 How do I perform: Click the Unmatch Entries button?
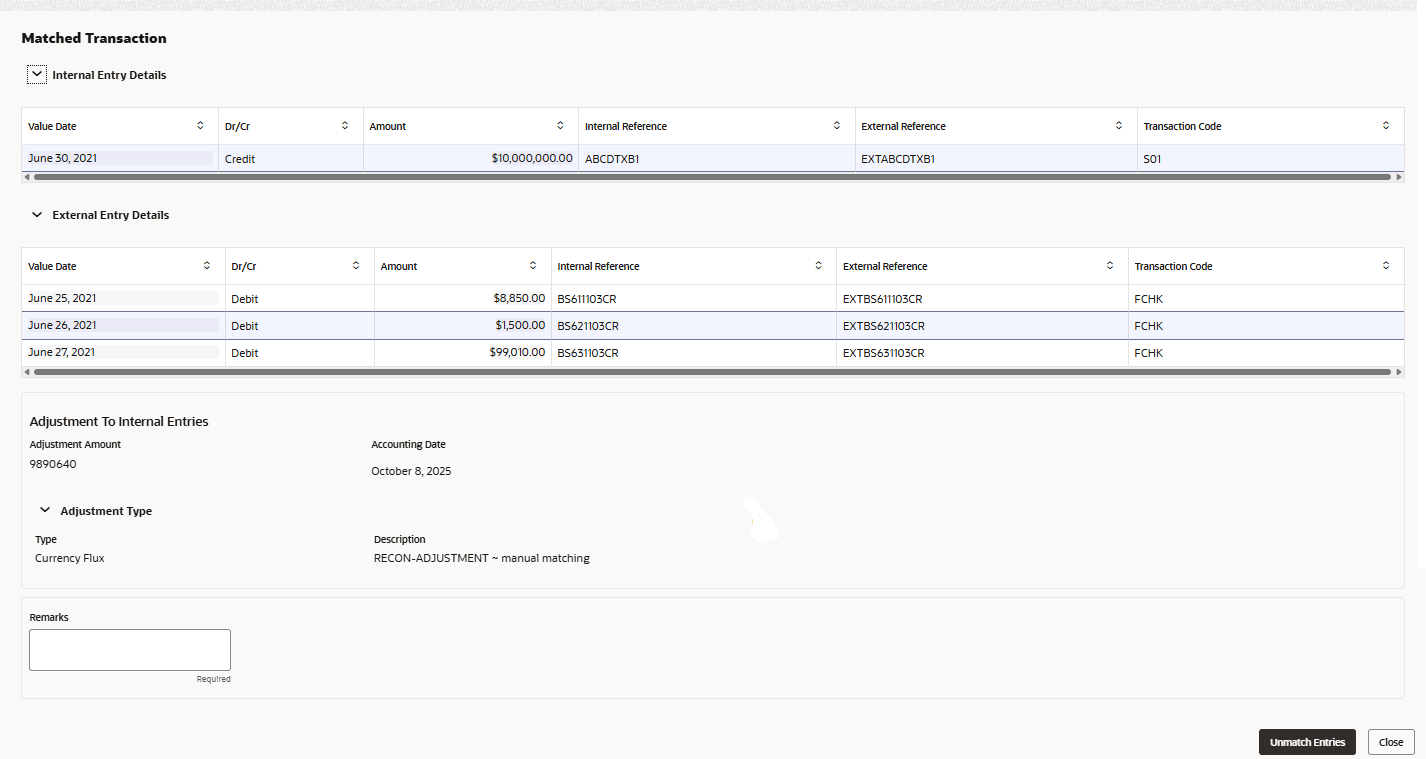click(x=1307, y=742)
